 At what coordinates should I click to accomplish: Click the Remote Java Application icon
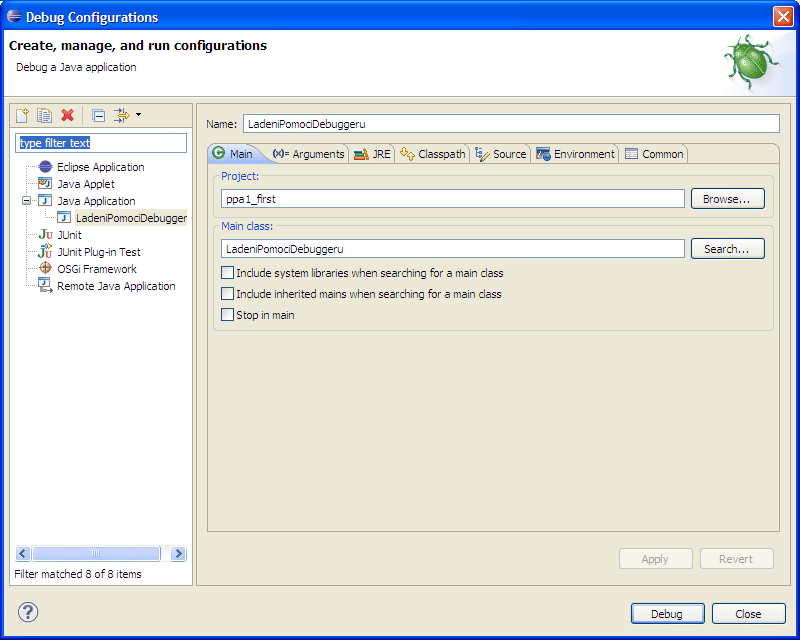coord(45,285)
